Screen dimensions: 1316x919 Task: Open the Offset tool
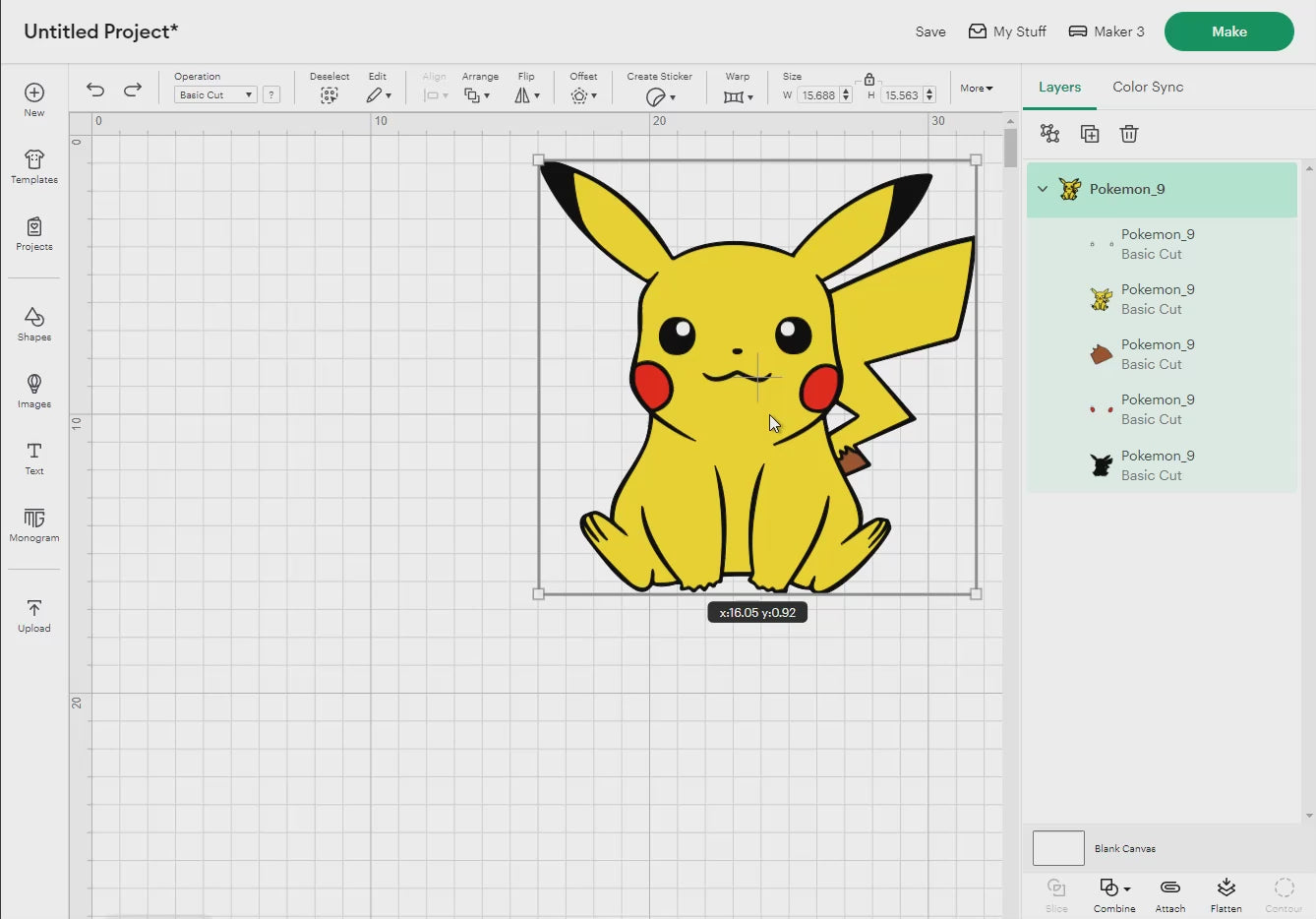[x=583, y=95]
